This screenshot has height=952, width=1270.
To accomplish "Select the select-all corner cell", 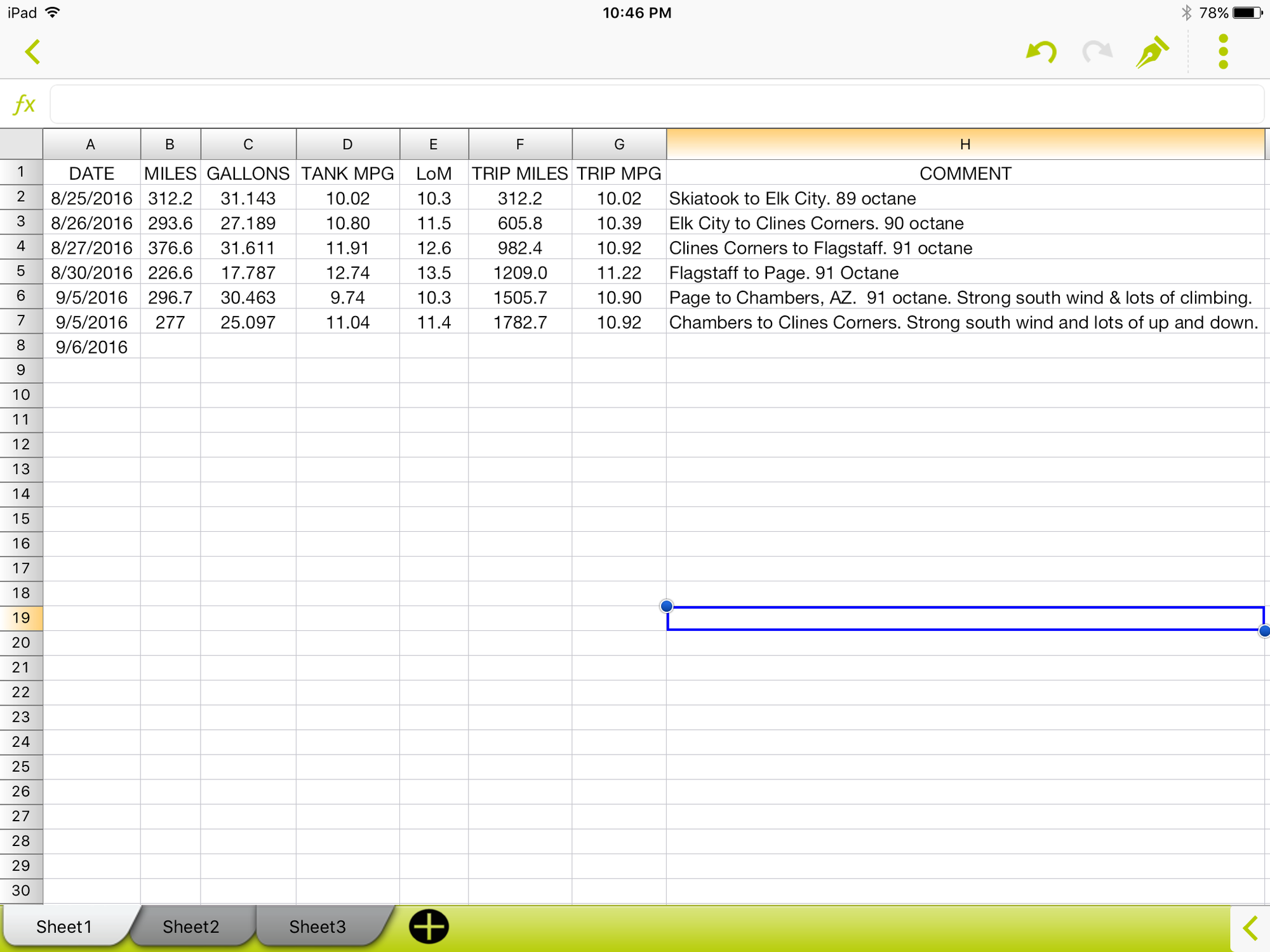I will pos(21,144).
